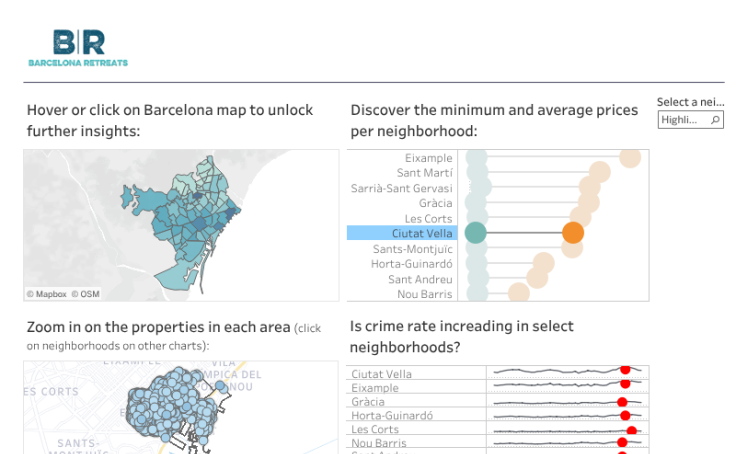
Task: Click the Barcelona Retreats logo
Action: click(x=78, y=47)
